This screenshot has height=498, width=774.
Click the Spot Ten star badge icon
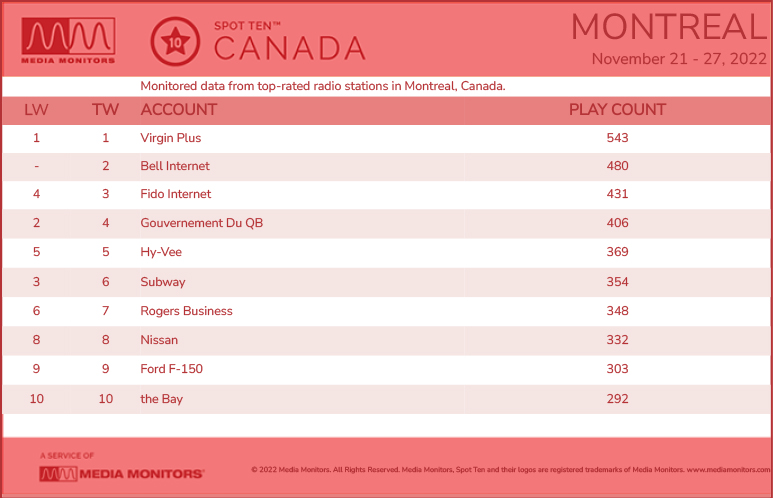pyautogui.click(x=175, y=41)
